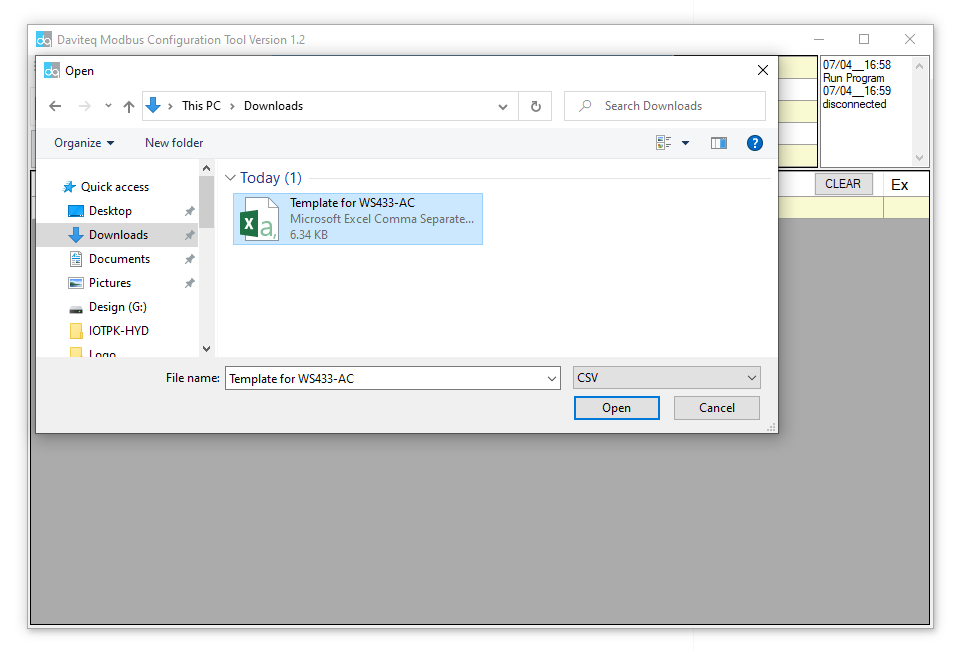Minimize the Daviteq Modbus window

click(819, 40)
